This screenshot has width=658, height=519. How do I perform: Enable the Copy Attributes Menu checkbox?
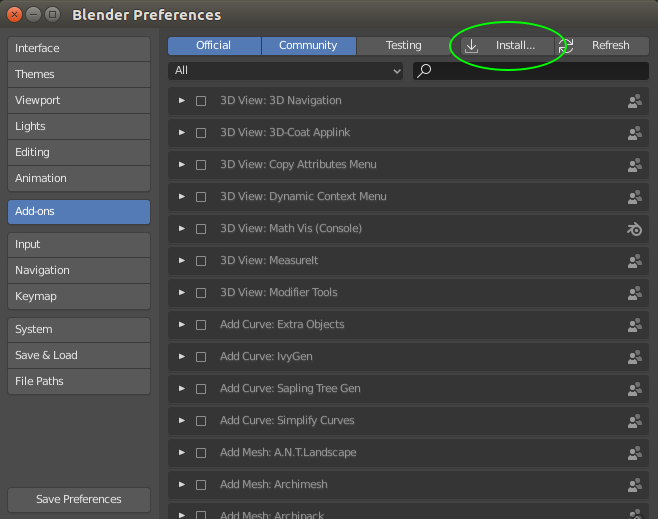(201, 165)
